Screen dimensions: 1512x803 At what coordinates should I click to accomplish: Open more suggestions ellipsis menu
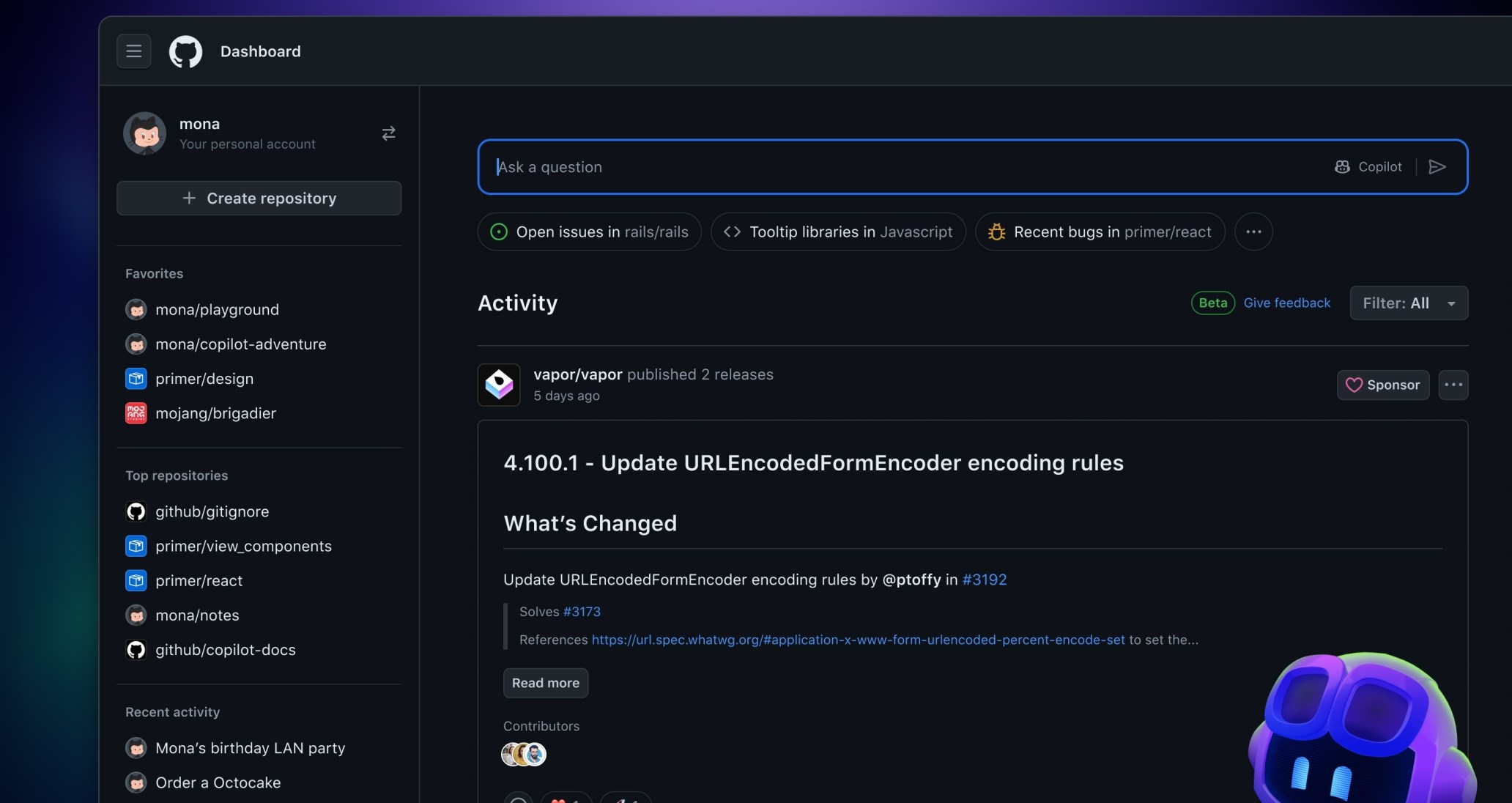coord(1253,232)
